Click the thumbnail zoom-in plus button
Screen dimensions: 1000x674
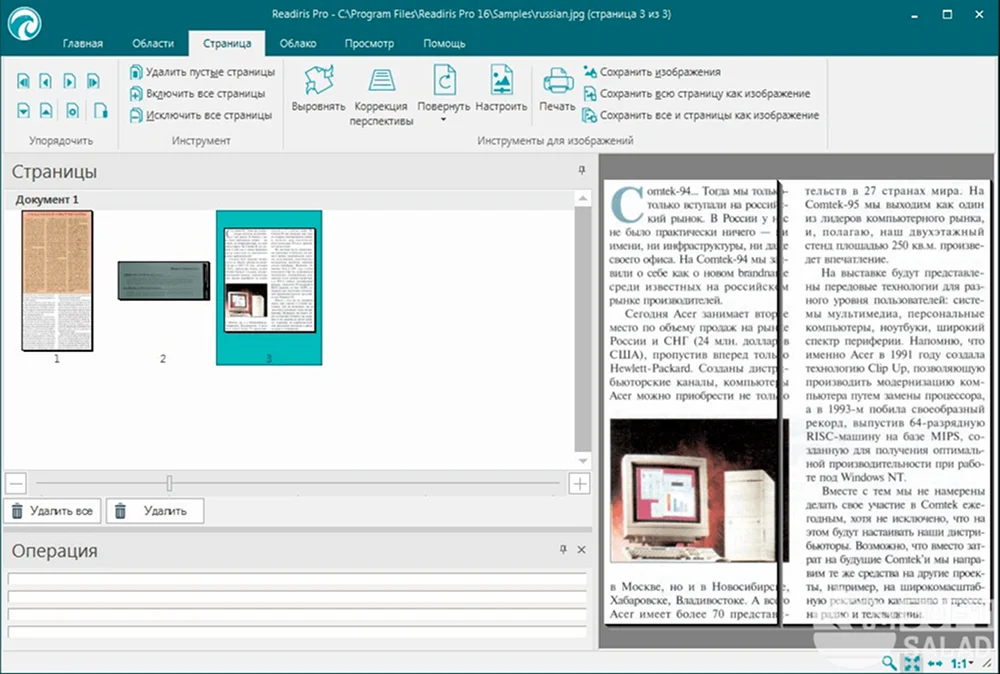579,483
